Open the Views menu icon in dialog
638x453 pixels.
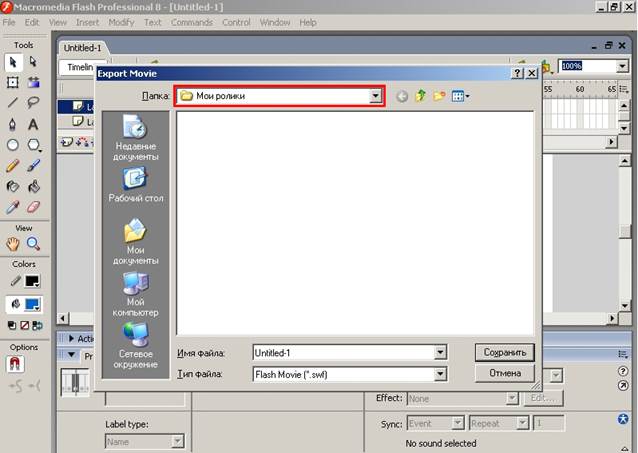pyautogui.click(x=461, y=96)
